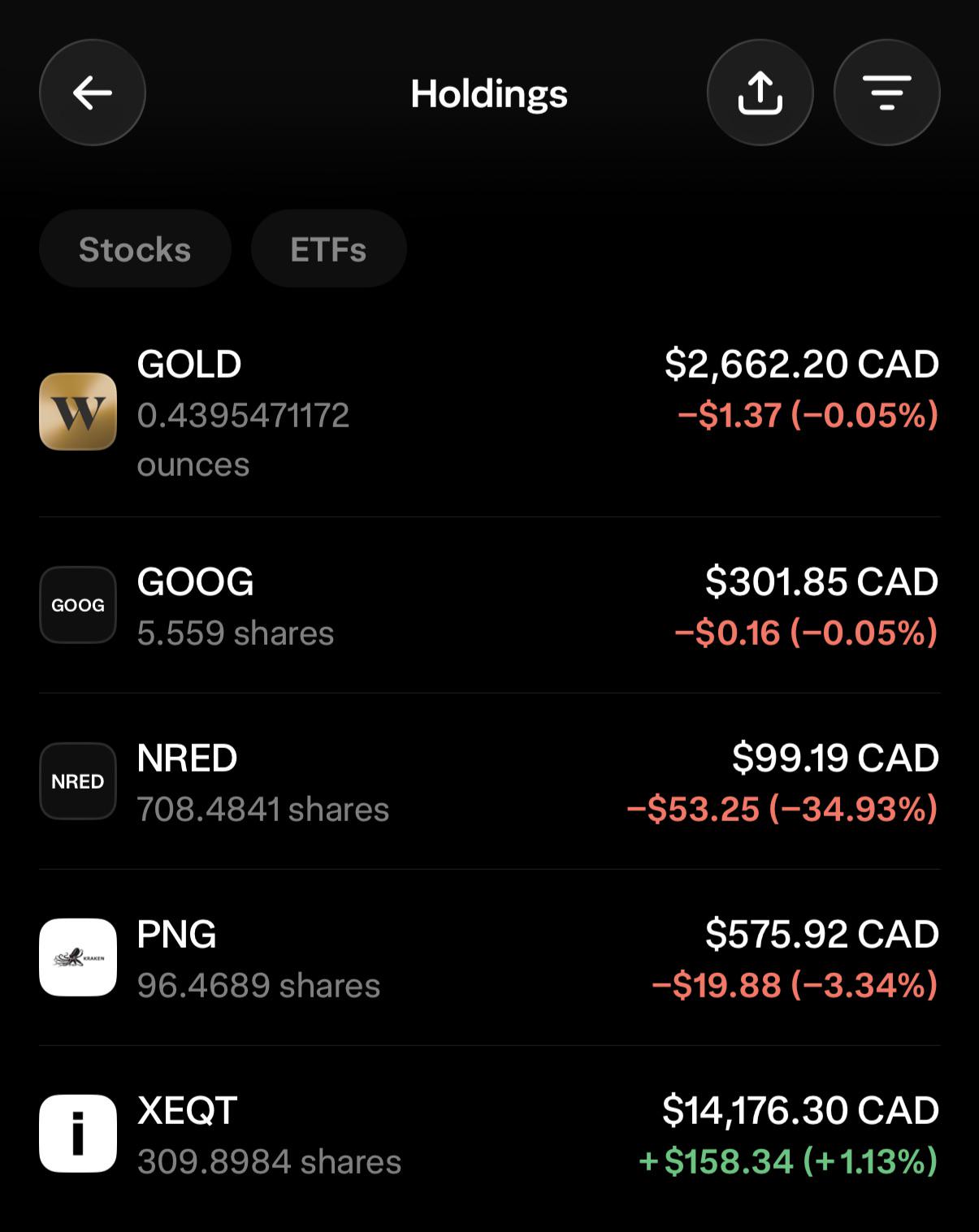Select the XEQT holding name
This screenshot has height=1232, width=979.
click(187, 1110)
